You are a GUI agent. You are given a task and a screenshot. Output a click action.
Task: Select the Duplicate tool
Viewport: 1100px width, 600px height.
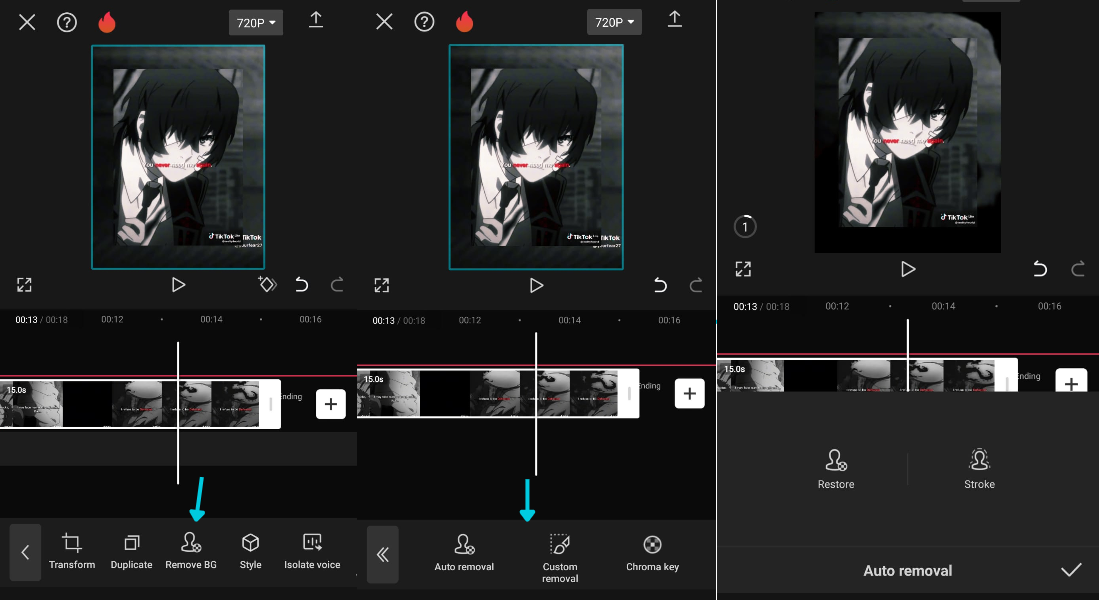pyautogui.click(x=131, y=552)
